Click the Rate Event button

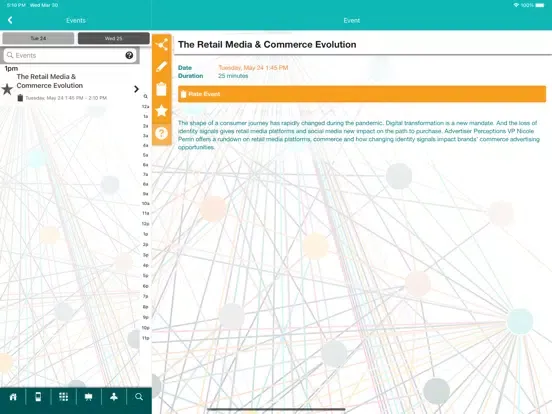[362, 94]
